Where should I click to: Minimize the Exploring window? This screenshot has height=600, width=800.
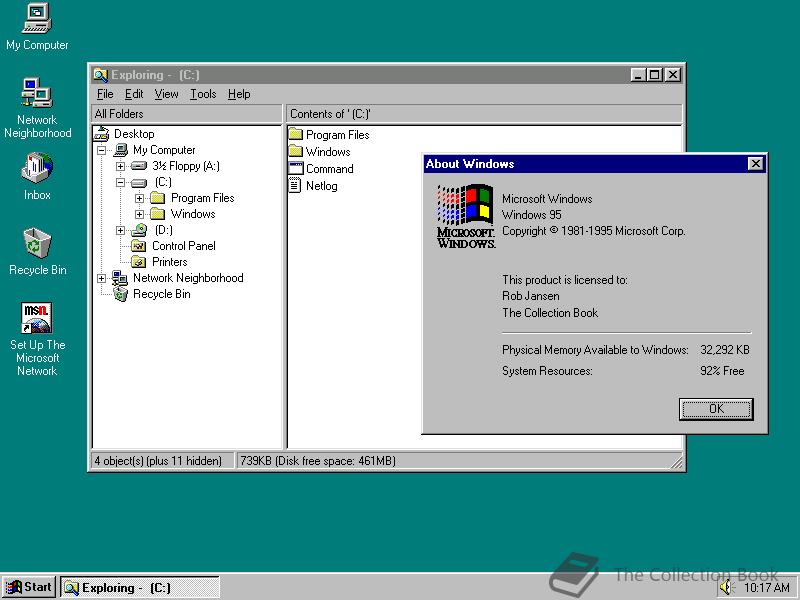[638, 75]
